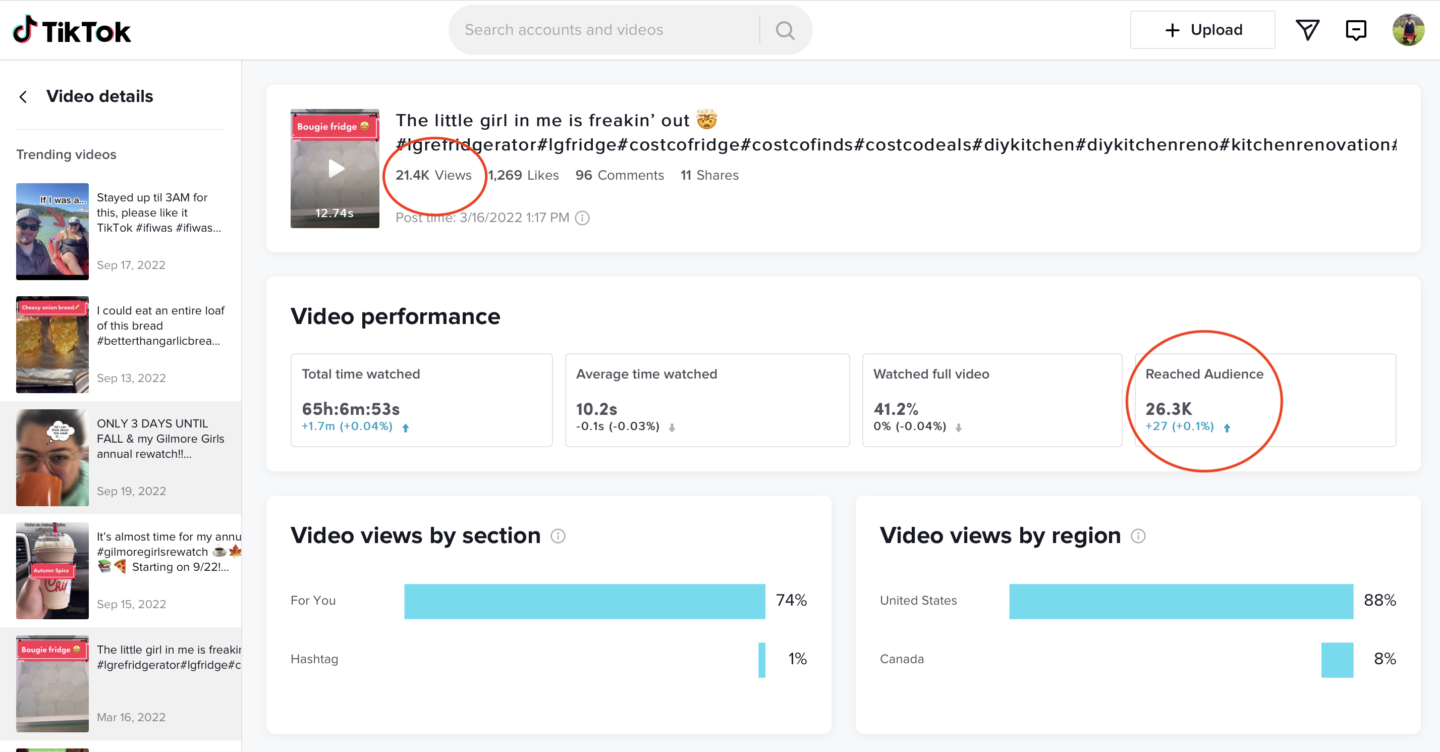The image size is (1440, 752).
Task: Open the Cheesy onion bread video thumbnail
Action: tap(52, 344)
